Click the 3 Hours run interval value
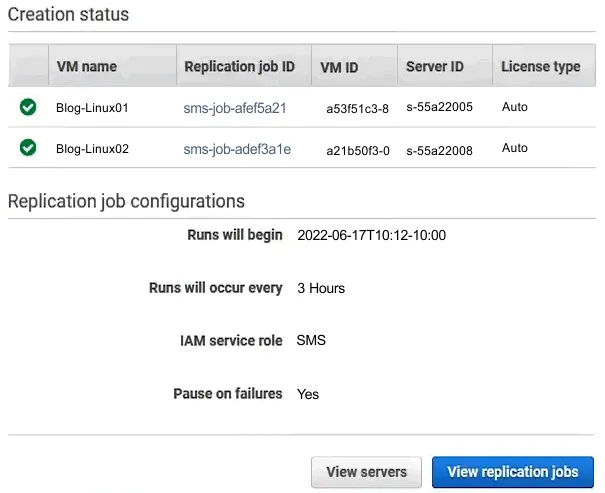605x493 pixels. tap(321, 288)
